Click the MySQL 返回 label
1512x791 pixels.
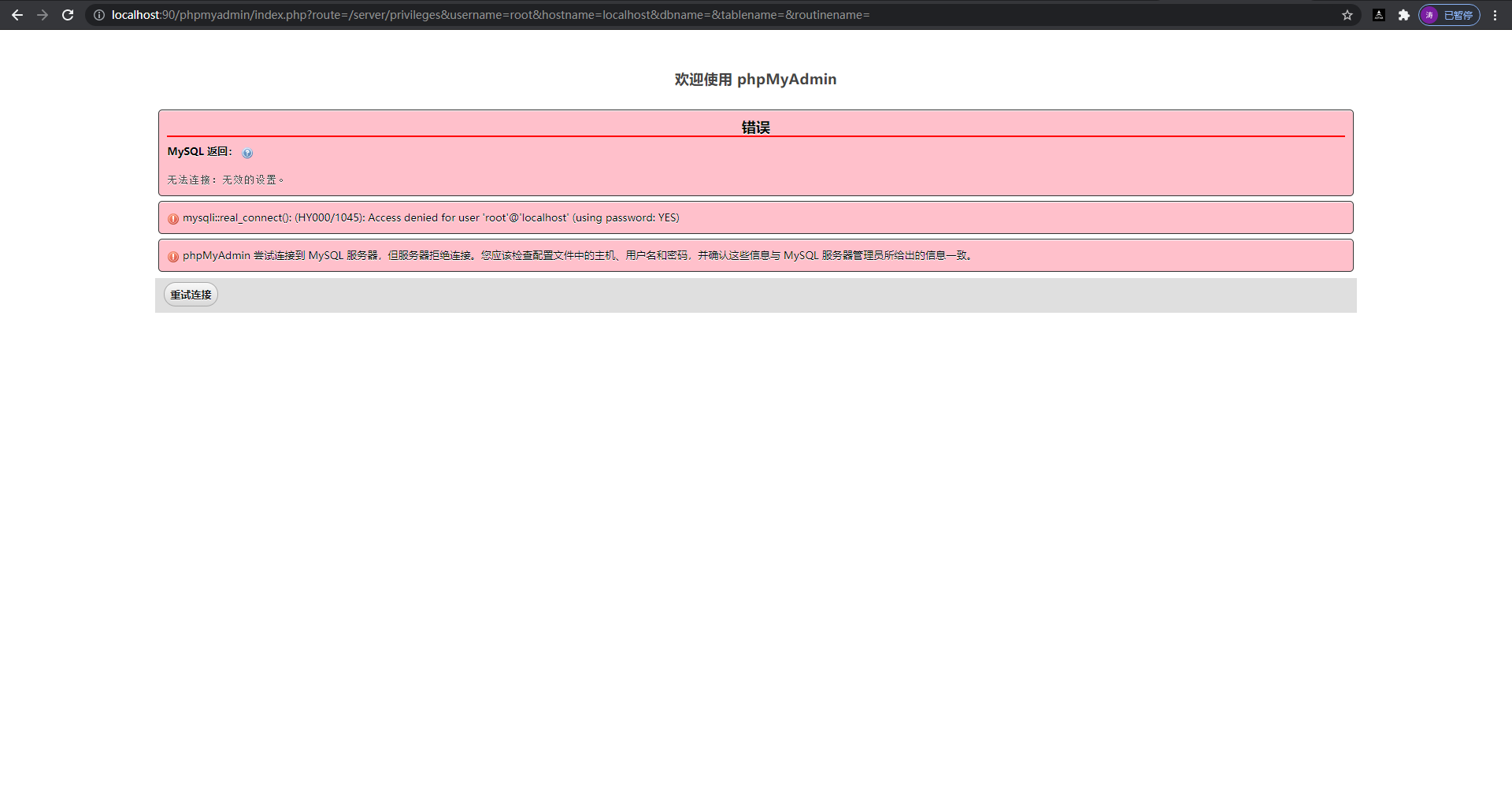tap(200, 151)
